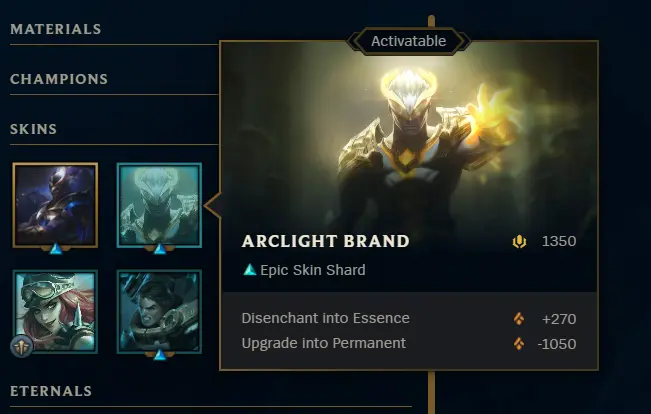
Task: Click the Activatable label badge
Action: 409,41
